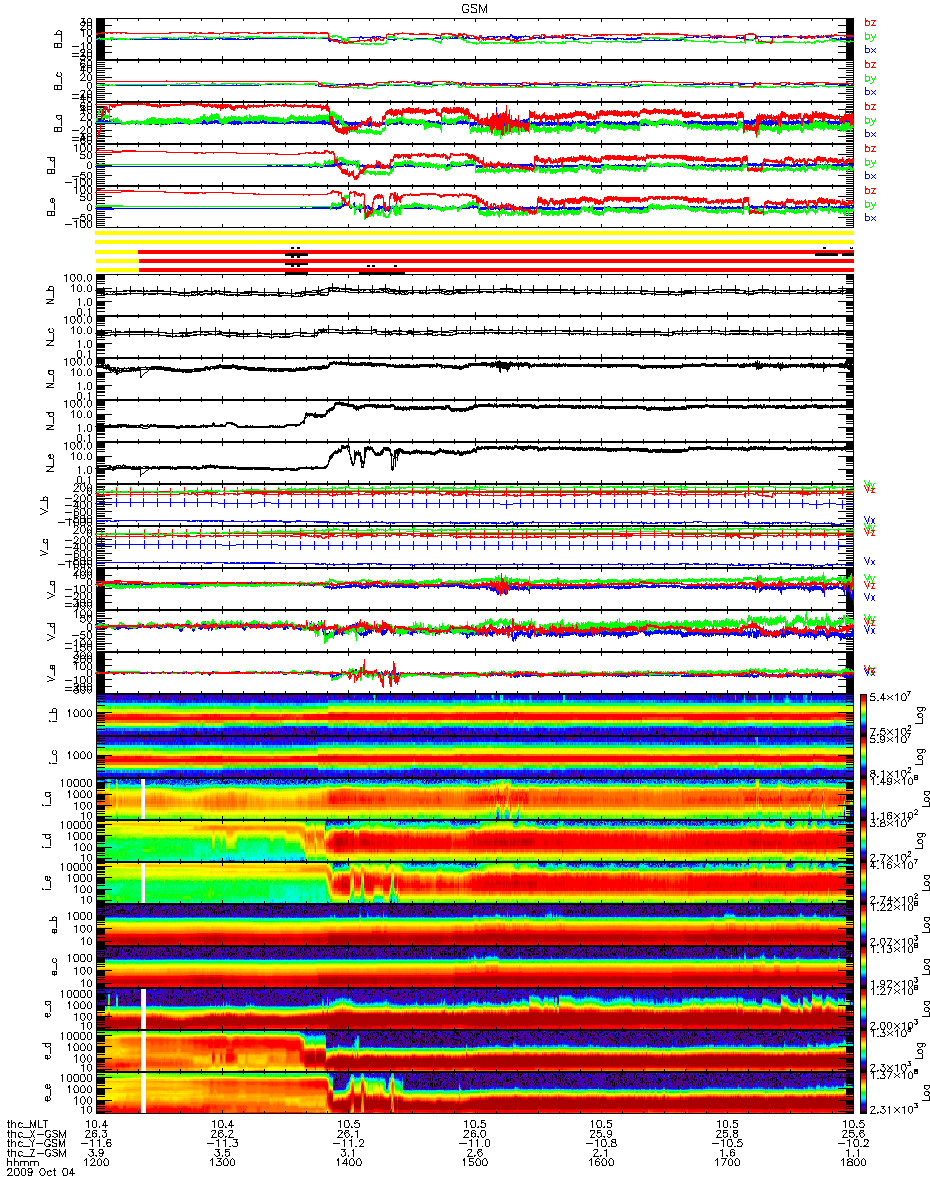Click the B_e axis label
Image resolution: width=930 pixels, height=1200 pixels.
tap(50, 208)
